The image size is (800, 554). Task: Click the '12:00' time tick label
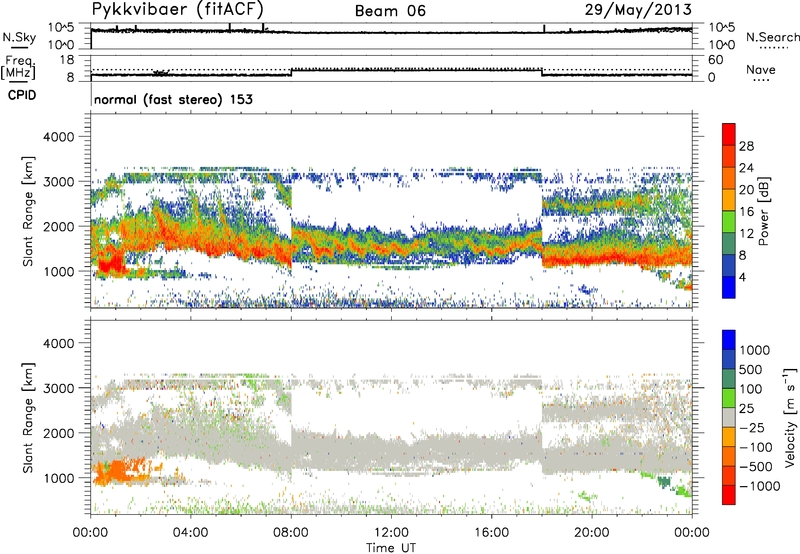[x=391, y=533]
